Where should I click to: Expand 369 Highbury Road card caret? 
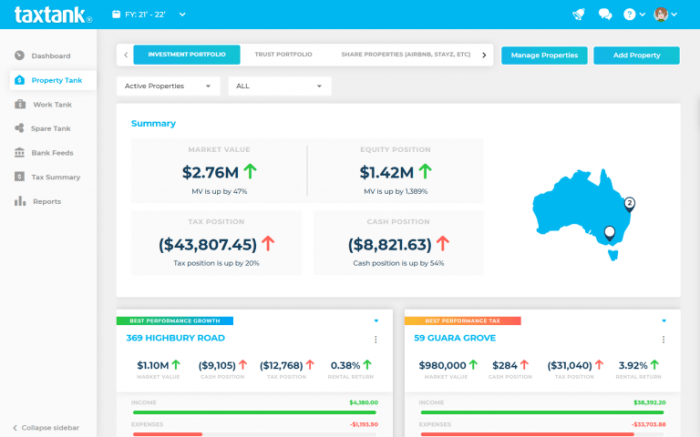(376, 320)
